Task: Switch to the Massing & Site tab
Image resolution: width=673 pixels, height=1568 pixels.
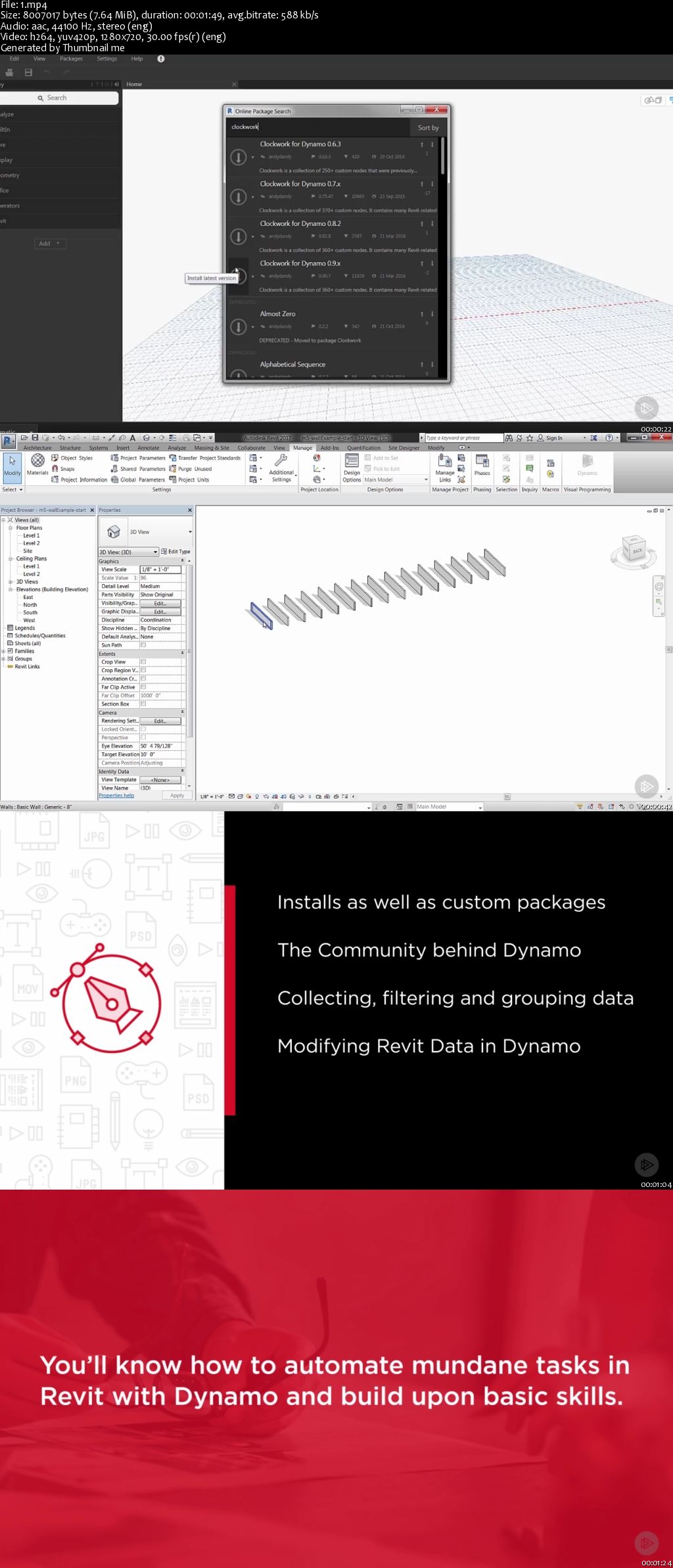Action: pos(212,448)
